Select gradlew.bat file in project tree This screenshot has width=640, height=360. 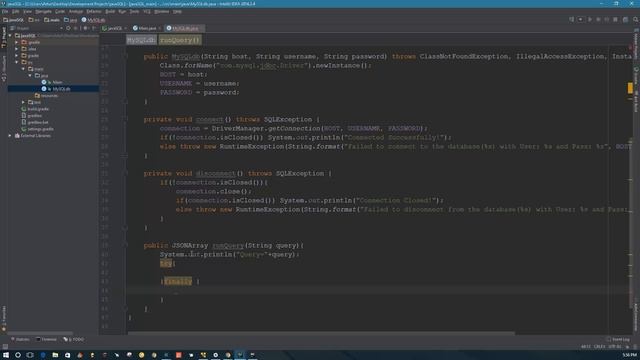click(35, 122)
